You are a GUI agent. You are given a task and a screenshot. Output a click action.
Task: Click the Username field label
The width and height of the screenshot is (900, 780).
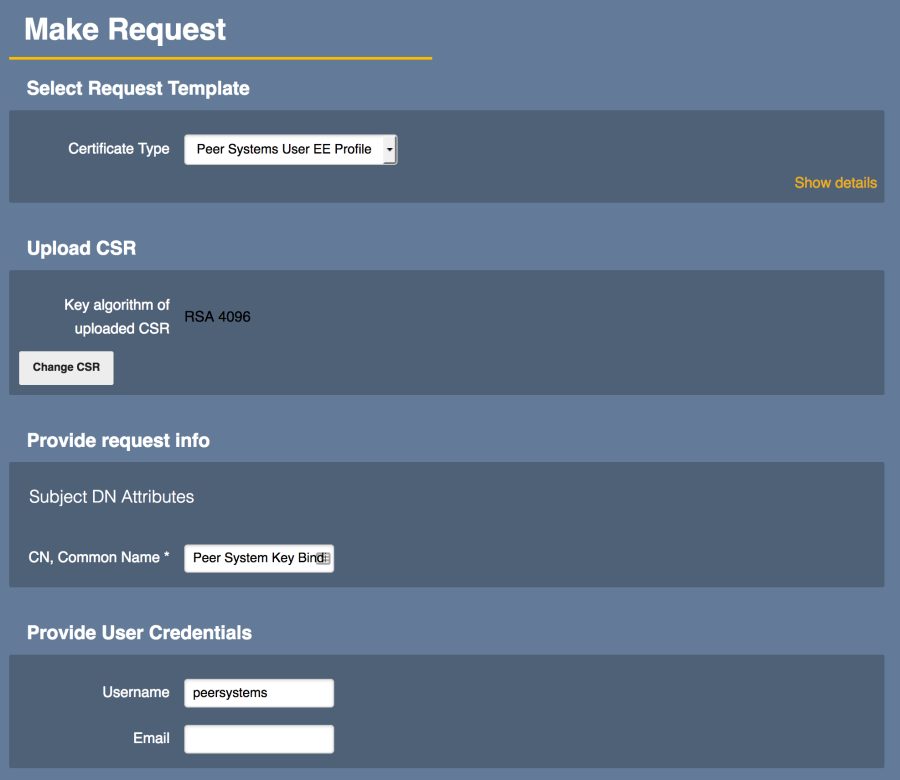(x=135, y=692)
